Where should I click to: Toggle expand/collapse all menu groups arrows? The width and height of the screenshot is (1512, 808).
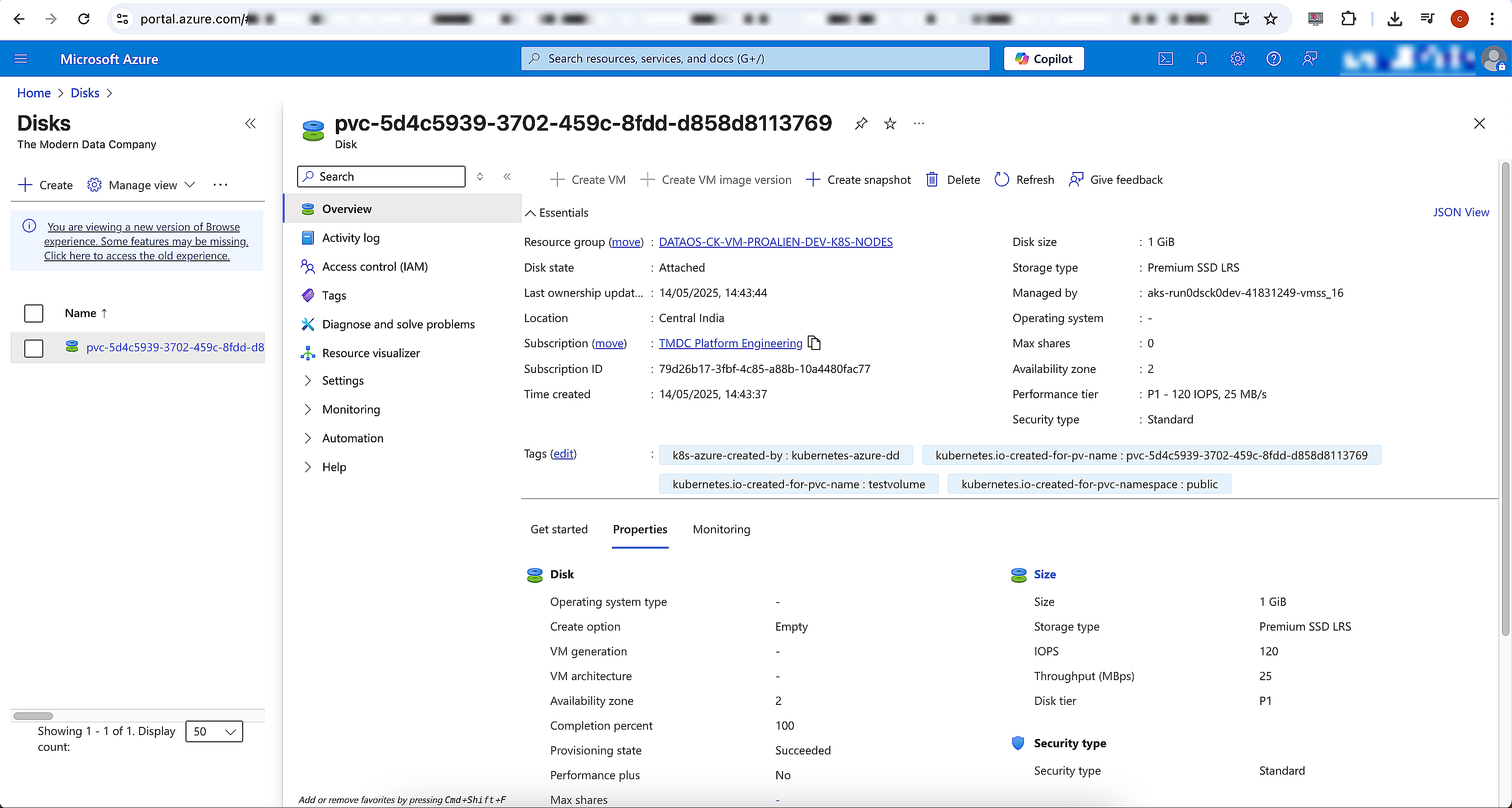(x=480, y=176)
